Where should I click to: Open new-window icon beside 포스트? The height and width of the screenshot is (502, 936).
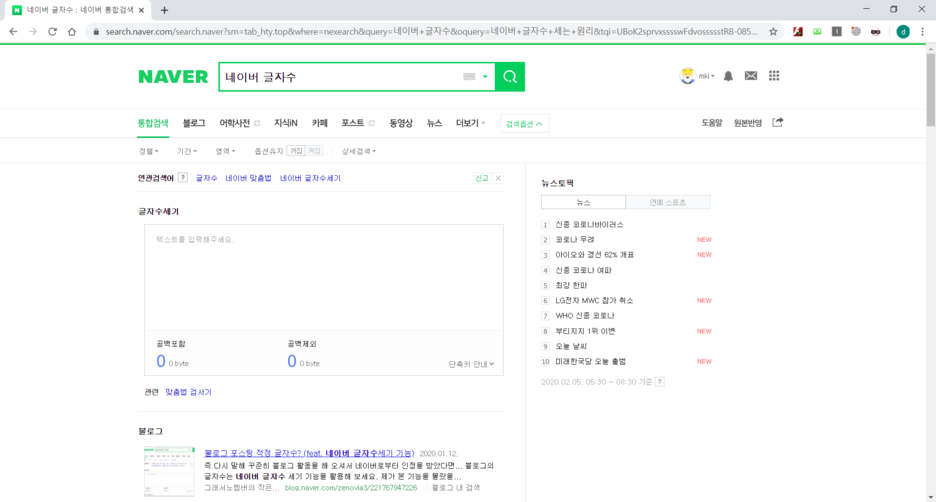click(x=371, y=123)
